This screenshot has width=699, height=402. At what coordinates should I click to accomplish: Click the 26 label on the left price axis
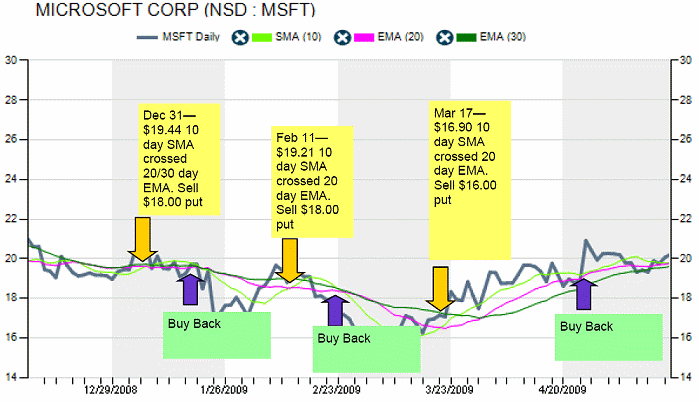click(11, 139)
